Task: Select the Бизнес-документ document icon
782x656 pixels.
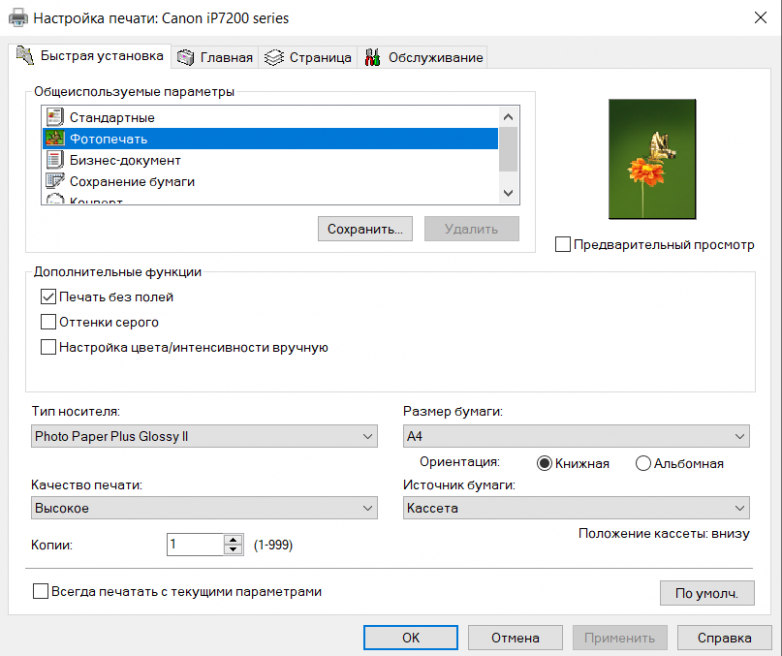Action: pos(54,160)
